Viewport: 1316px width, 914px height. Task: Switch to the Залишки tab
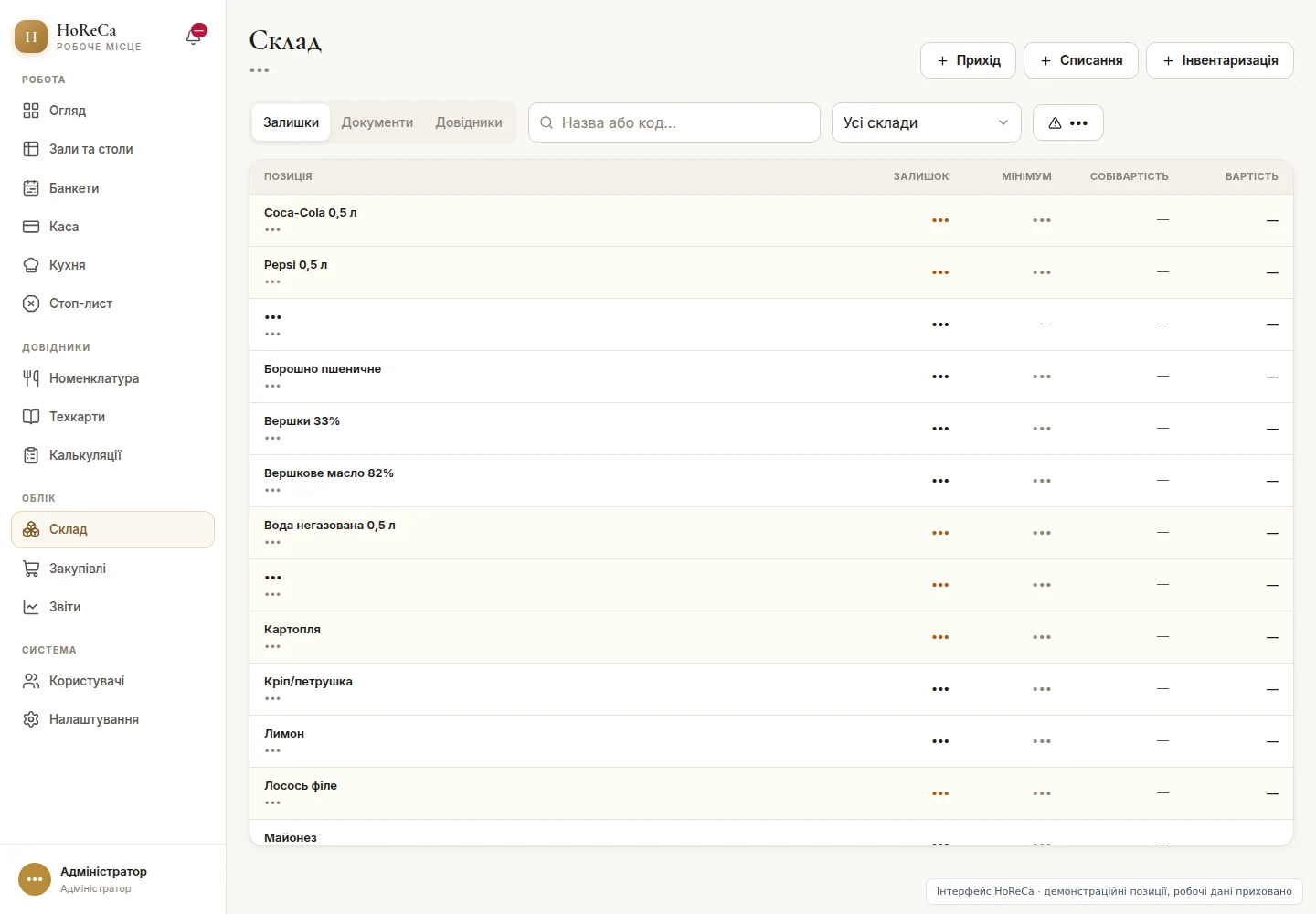tap(292, 122)
